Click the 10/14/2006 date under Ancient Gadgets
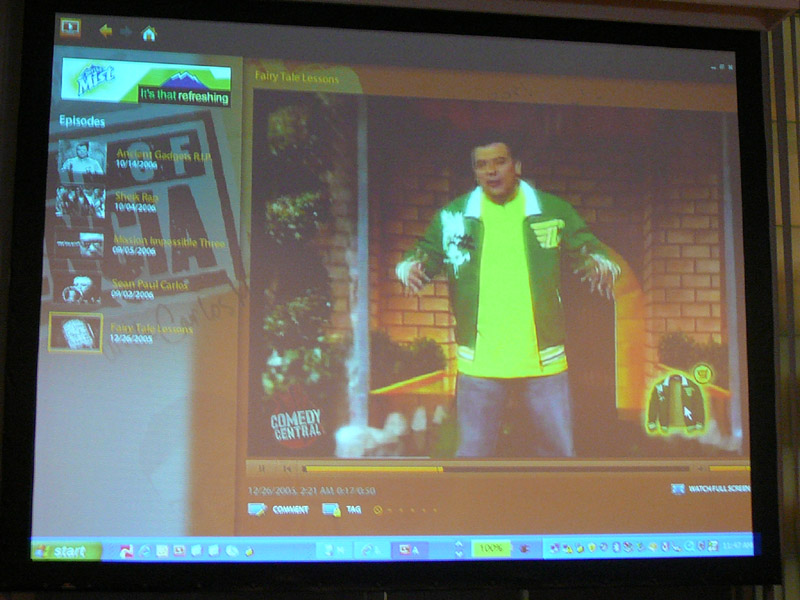This screenshot has width=800, height=600. (x=136, y=164)
